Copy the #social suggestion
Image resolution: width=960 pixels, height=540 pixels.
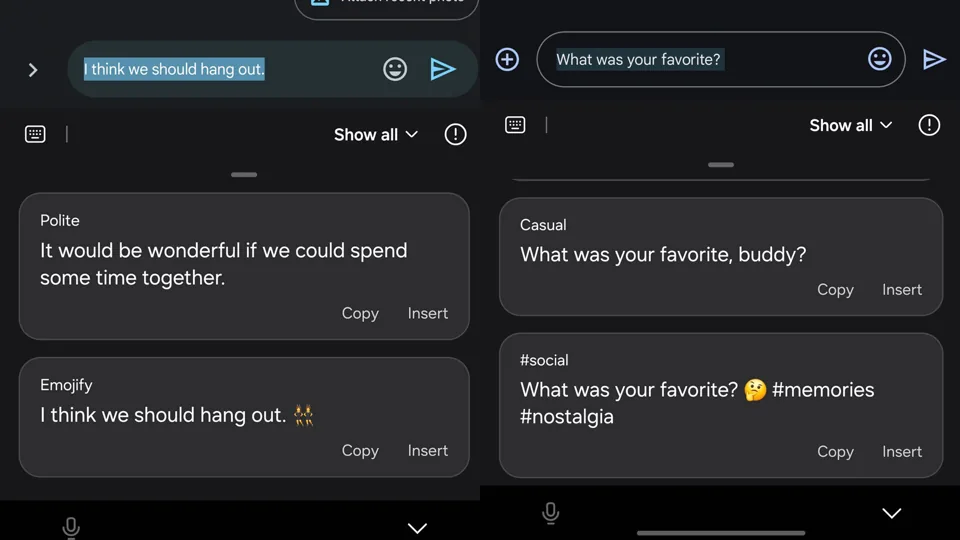[835, 452]
